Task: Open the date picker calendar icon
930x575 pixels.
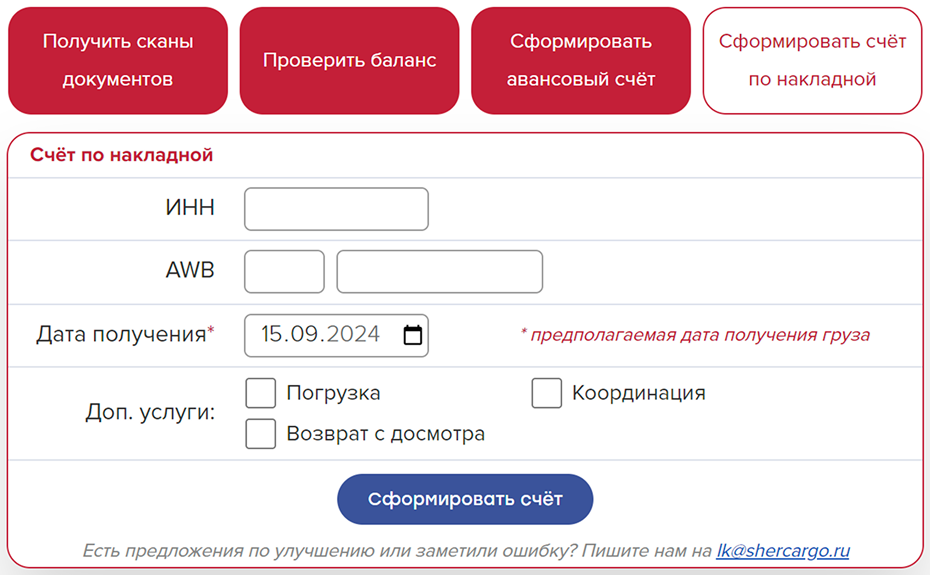Action: (x=412, y=335)
